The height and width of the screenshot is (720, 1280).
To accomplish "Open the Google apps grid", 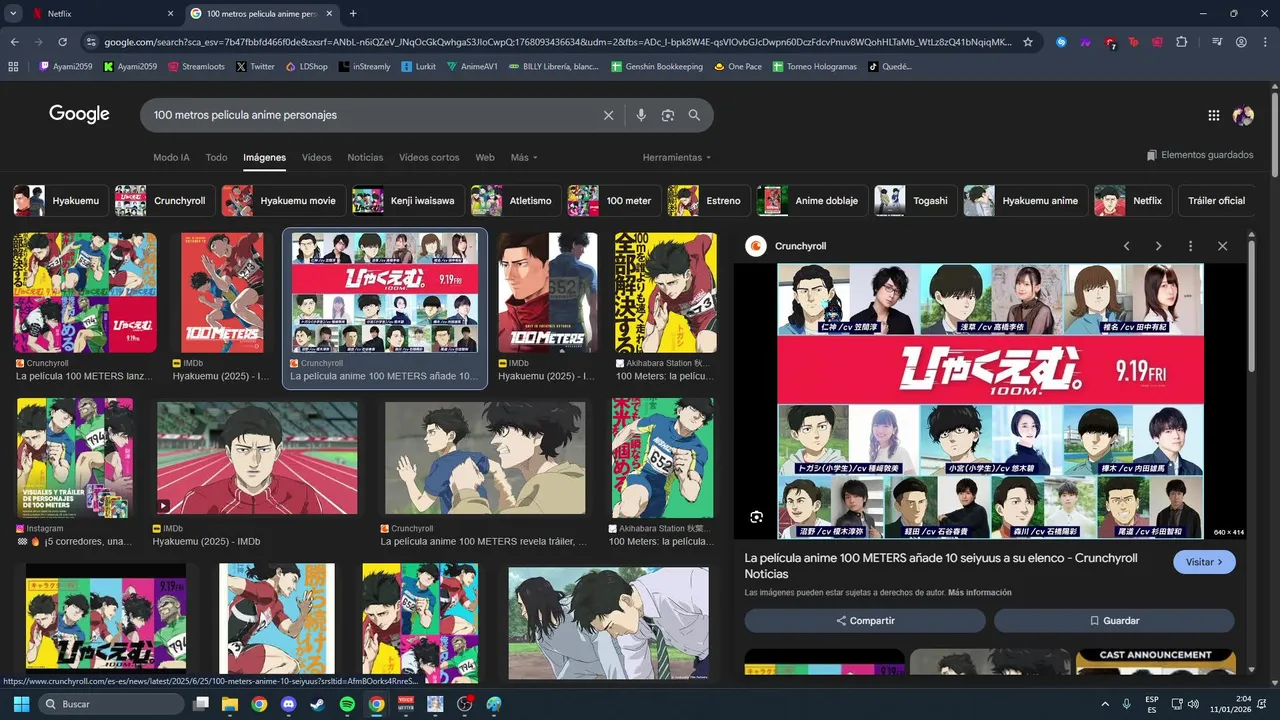I will [x=1214, y=115].
